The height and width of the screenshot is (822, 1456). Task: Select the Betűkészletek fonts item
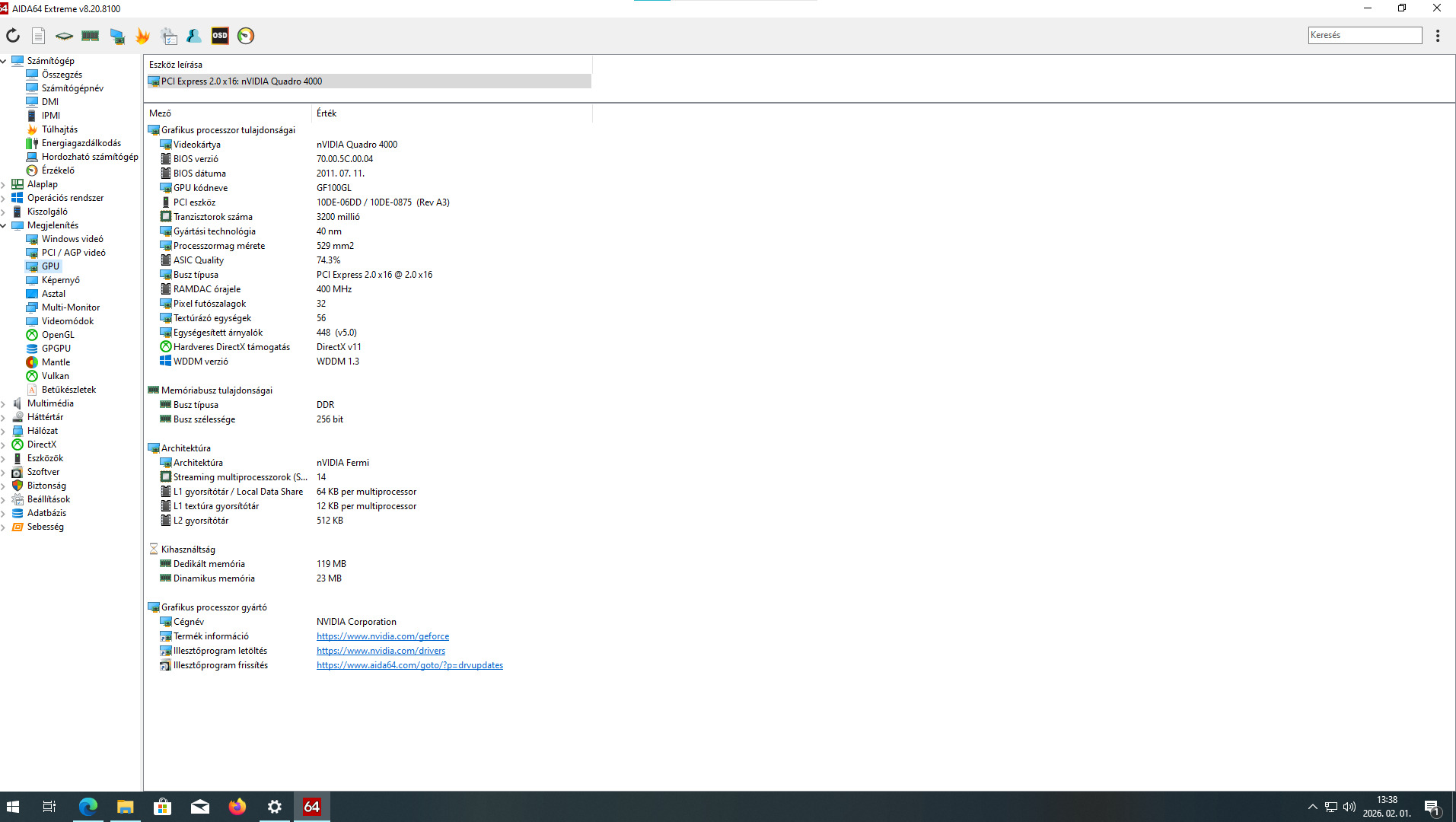(68, 390)
